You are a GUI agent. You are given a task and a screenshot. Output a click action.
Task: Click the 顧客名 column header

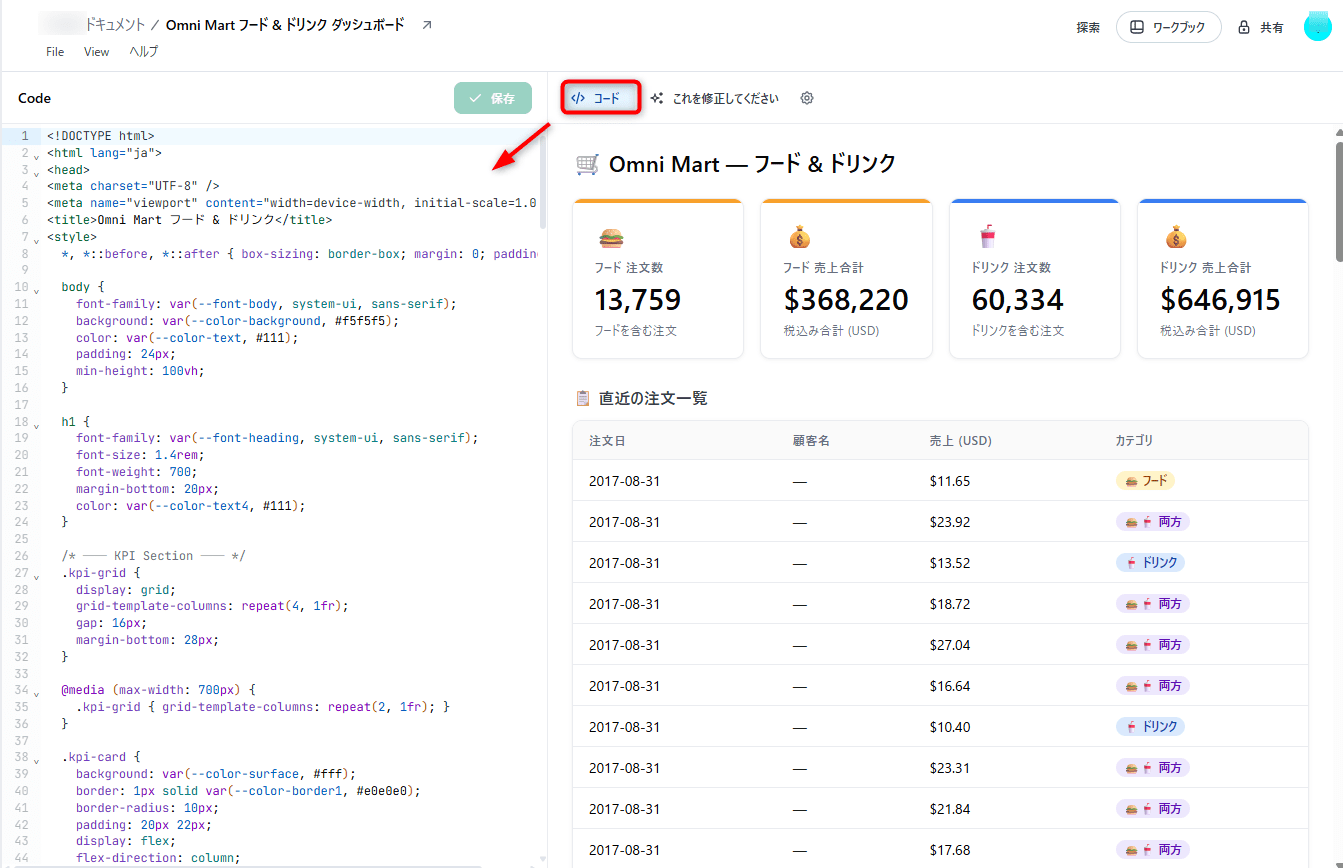[811, 440]
